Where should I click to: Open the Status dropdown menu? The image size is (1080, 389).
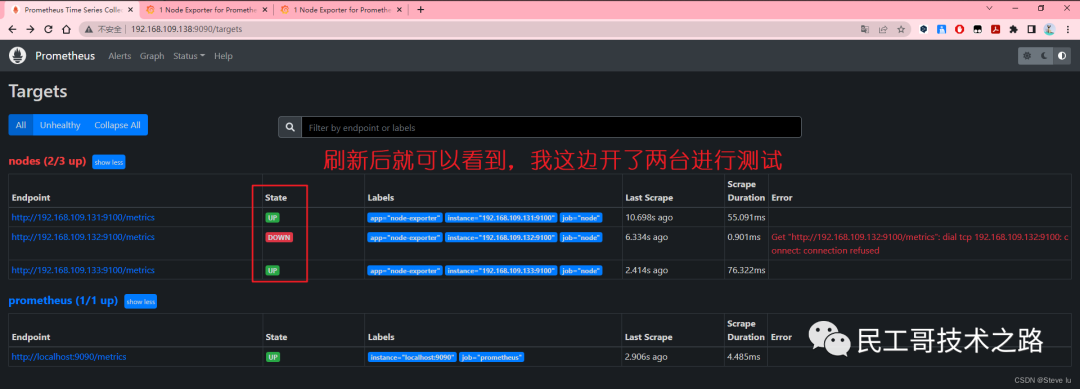[189, 56]
